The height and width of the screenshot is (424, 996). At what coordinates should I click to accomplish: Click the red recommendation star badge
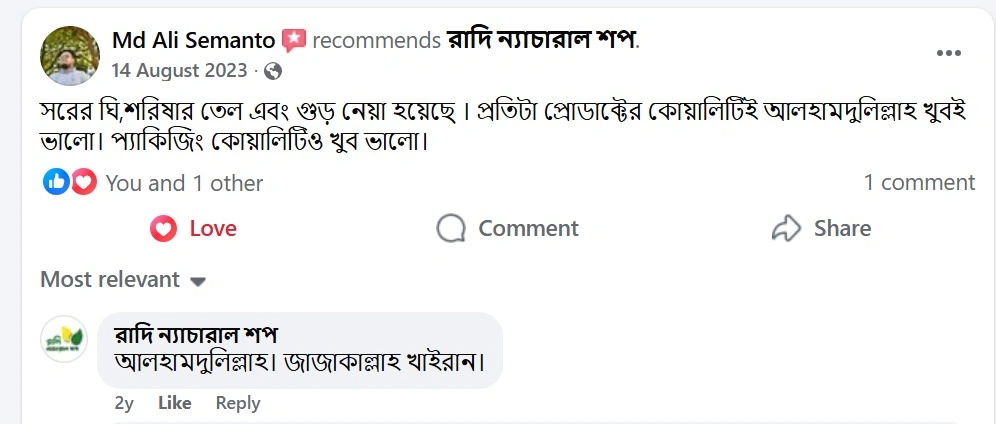click(293, 41)
